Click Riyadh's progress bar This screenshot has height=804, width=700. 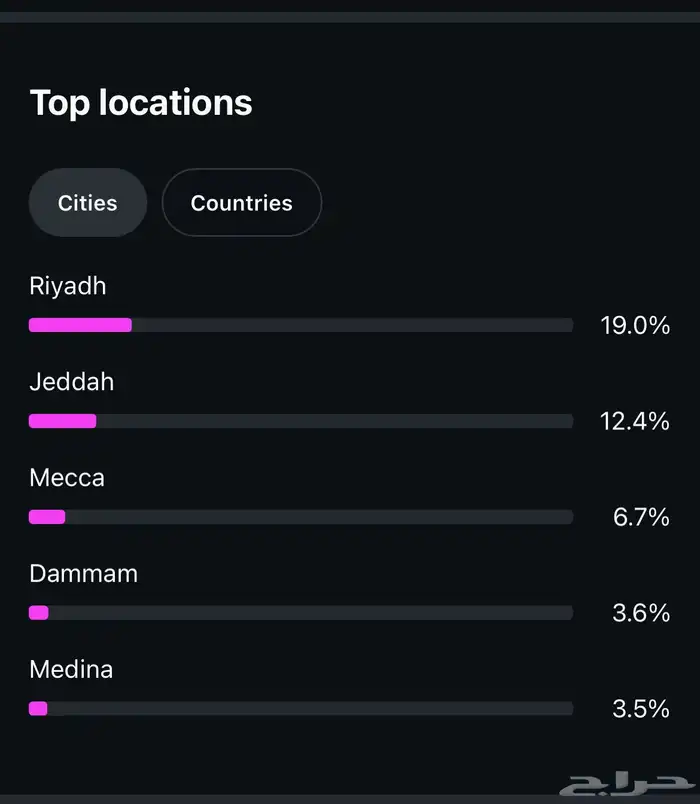[x=300, y=325]
